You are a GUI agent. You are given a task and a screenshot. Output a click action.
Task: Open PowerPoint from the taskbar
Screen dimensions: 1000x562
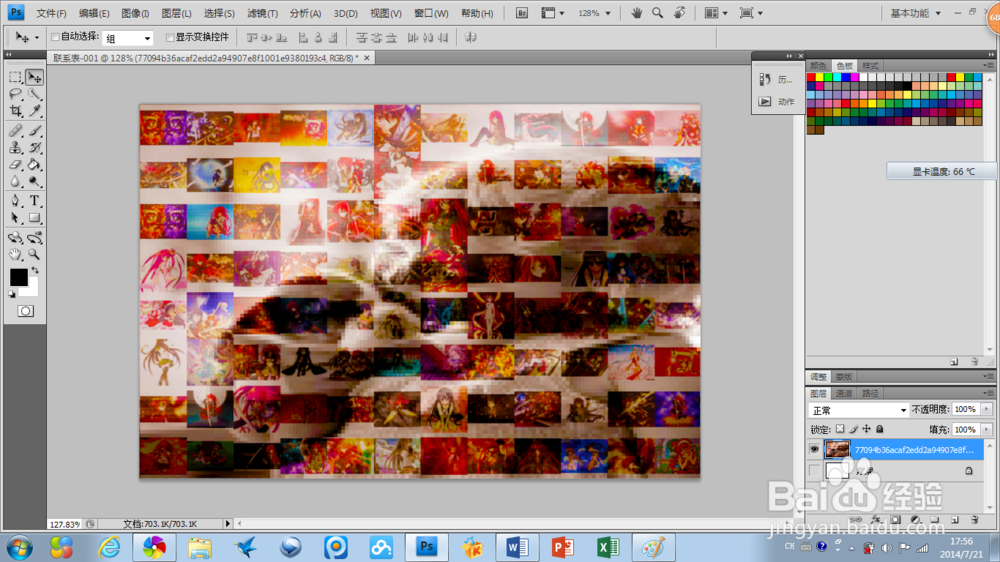tap(562, 547)
